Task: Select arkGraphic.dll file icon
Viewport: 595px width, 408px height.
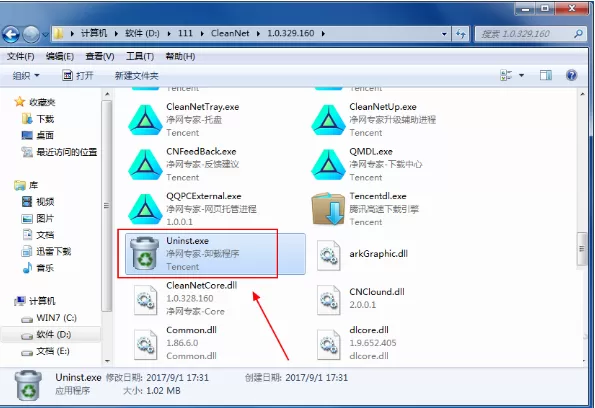Action: pyautogui.click(x=328, y=255)
